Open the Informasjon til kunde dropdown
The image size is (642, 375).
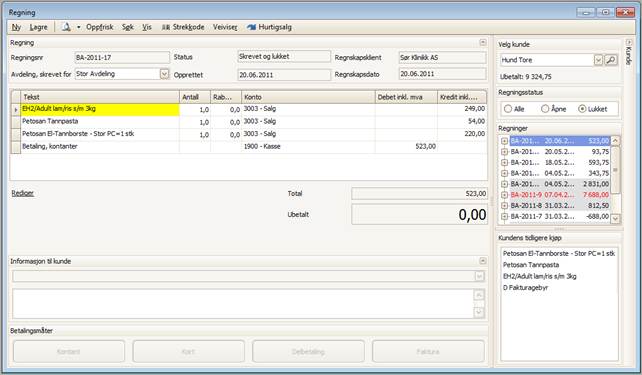(x=479, y=276)
